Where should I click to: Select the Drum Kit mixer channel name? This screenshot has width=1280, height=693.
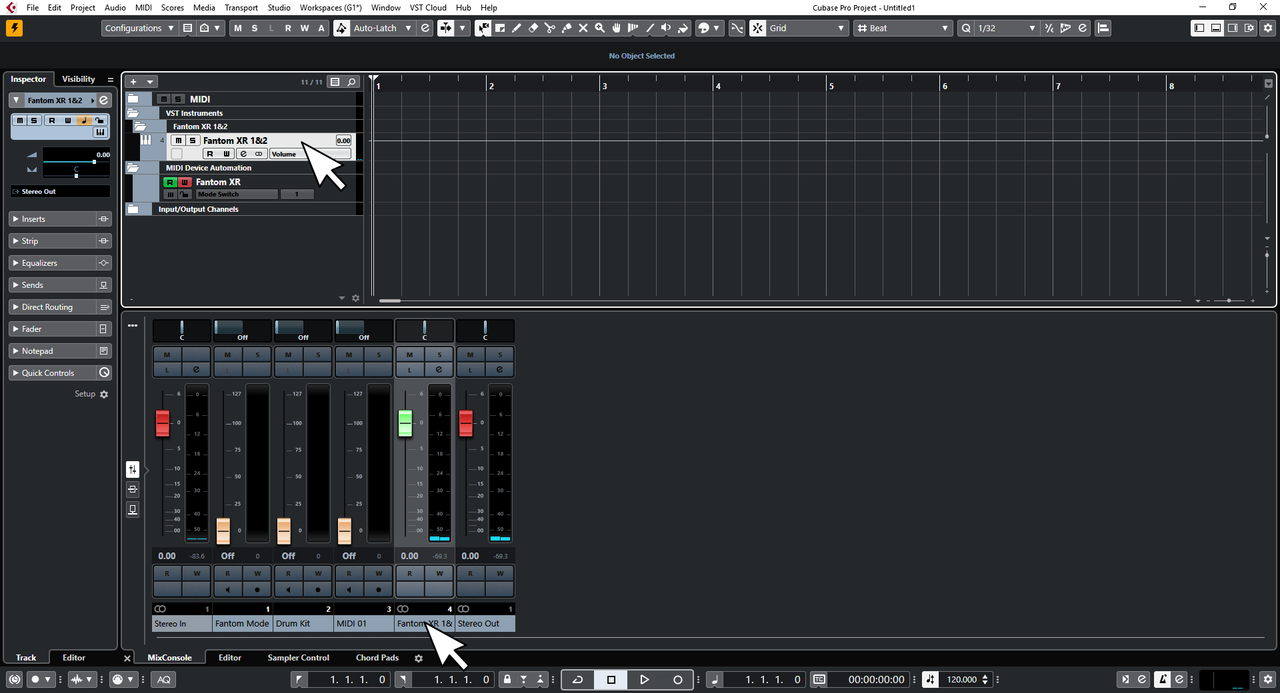(302, 623)
